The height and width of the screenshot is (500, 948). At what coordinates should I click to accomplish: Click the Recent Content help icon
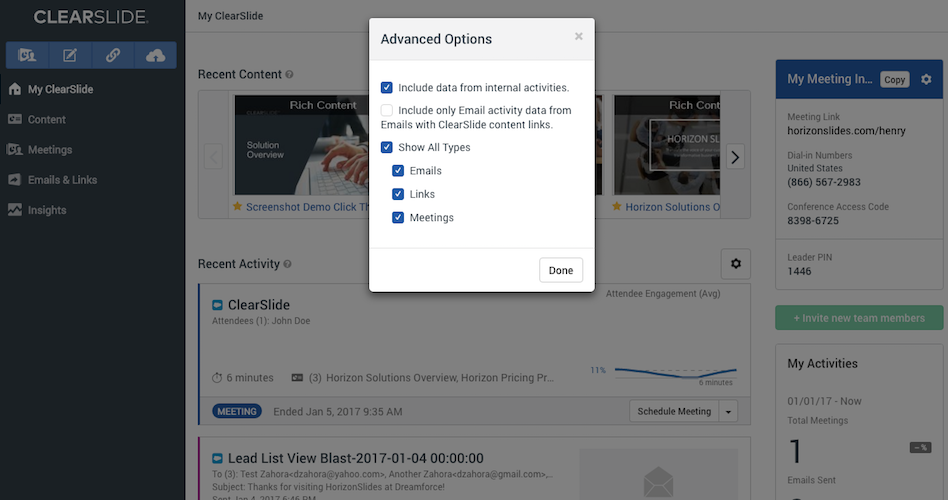pos(289,74)
